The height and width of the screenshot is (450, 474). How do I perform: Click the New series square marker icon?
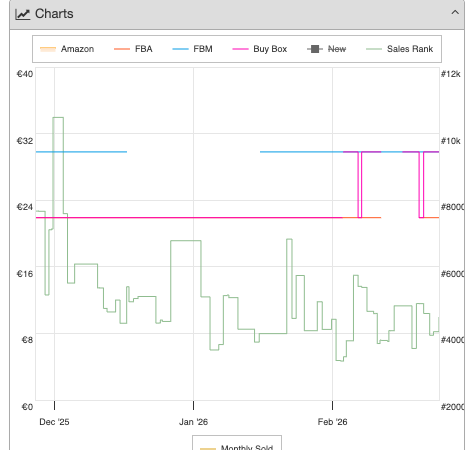(315, 49)
